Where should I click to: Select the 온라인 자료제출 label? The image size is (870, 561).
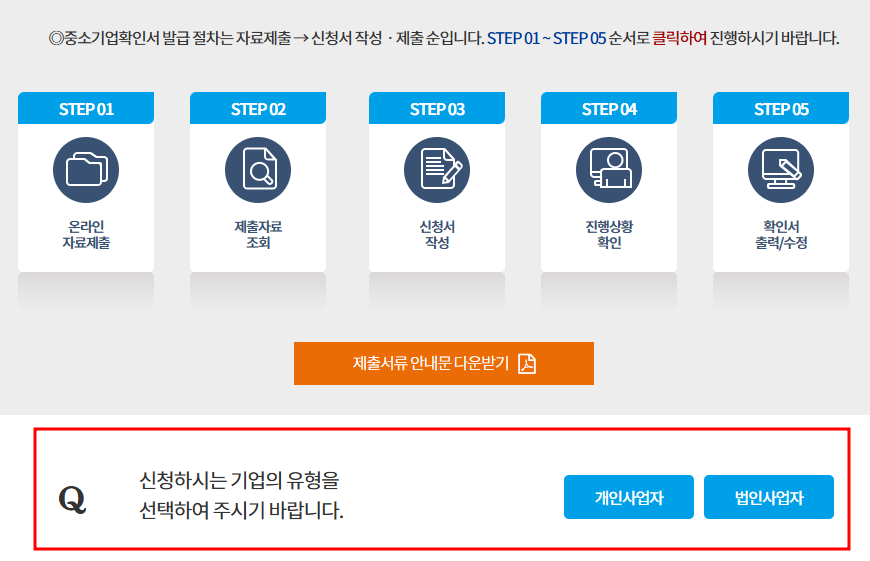tap(86, 235)
